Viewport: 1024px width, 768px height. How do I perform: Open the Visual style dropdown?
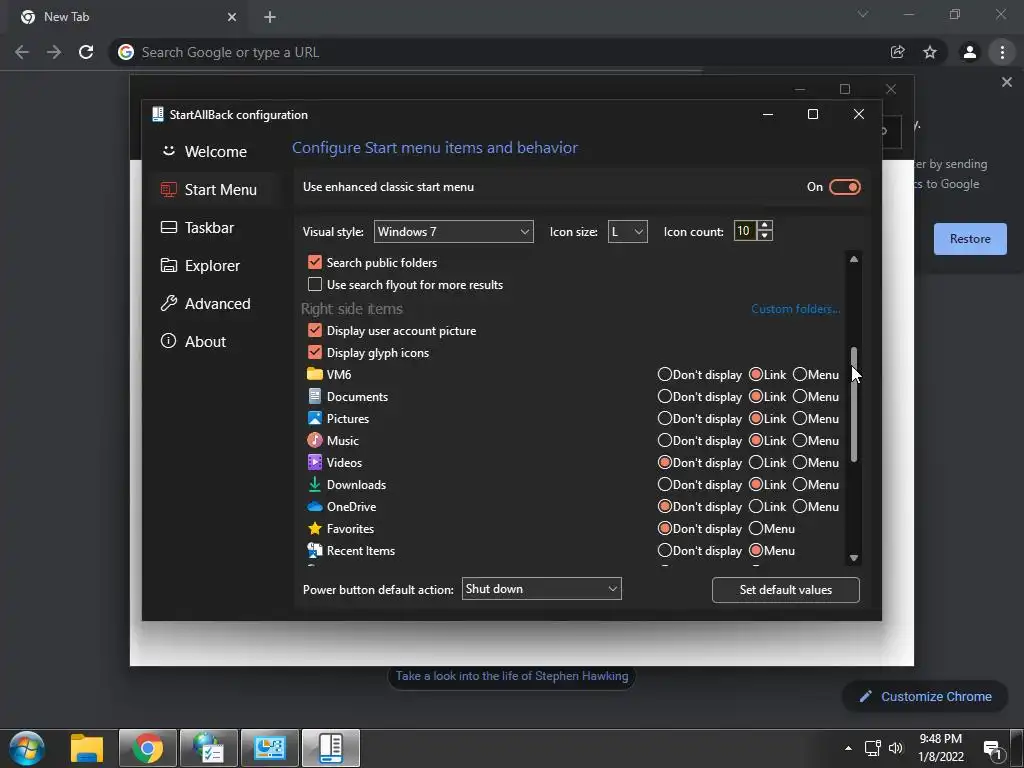tap(453, 231)
